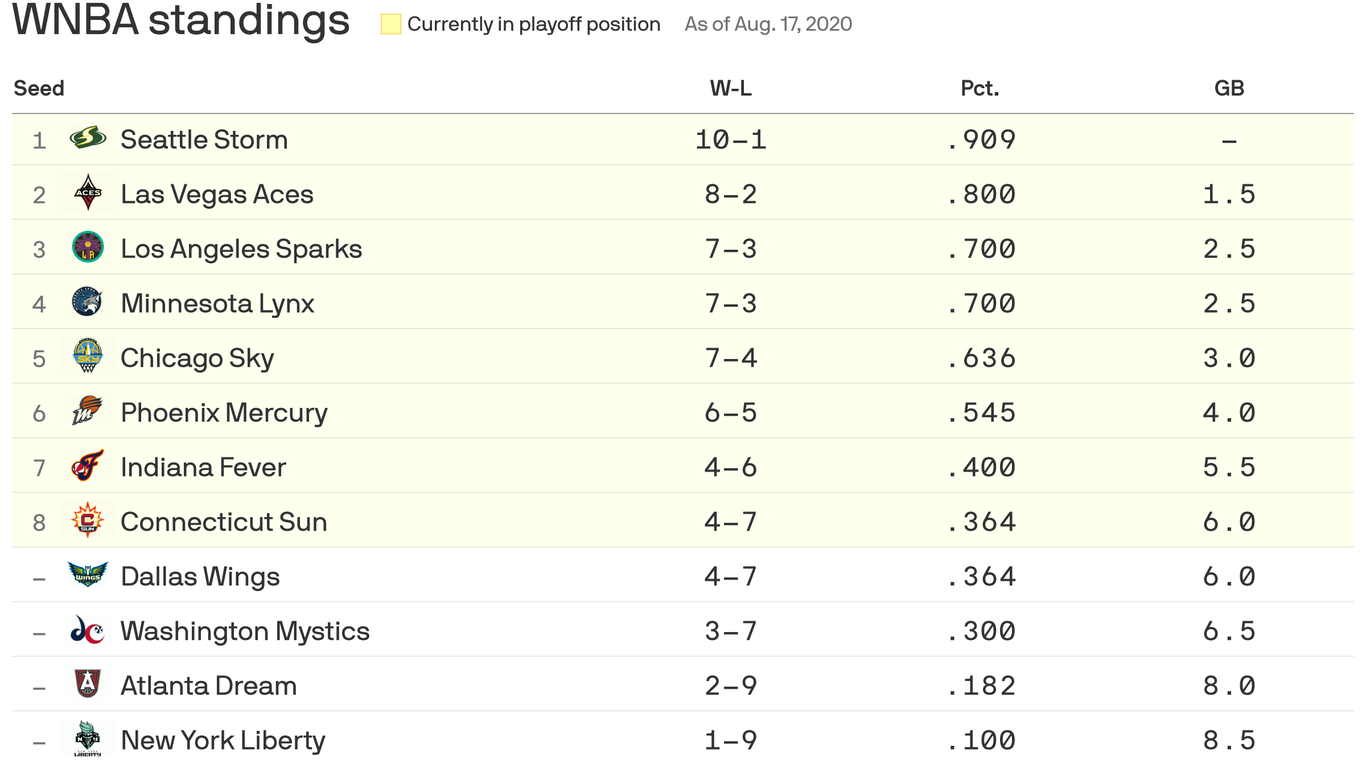Click the W-L column header
The width and height of the screenshot is (1366, 768).
730,88
